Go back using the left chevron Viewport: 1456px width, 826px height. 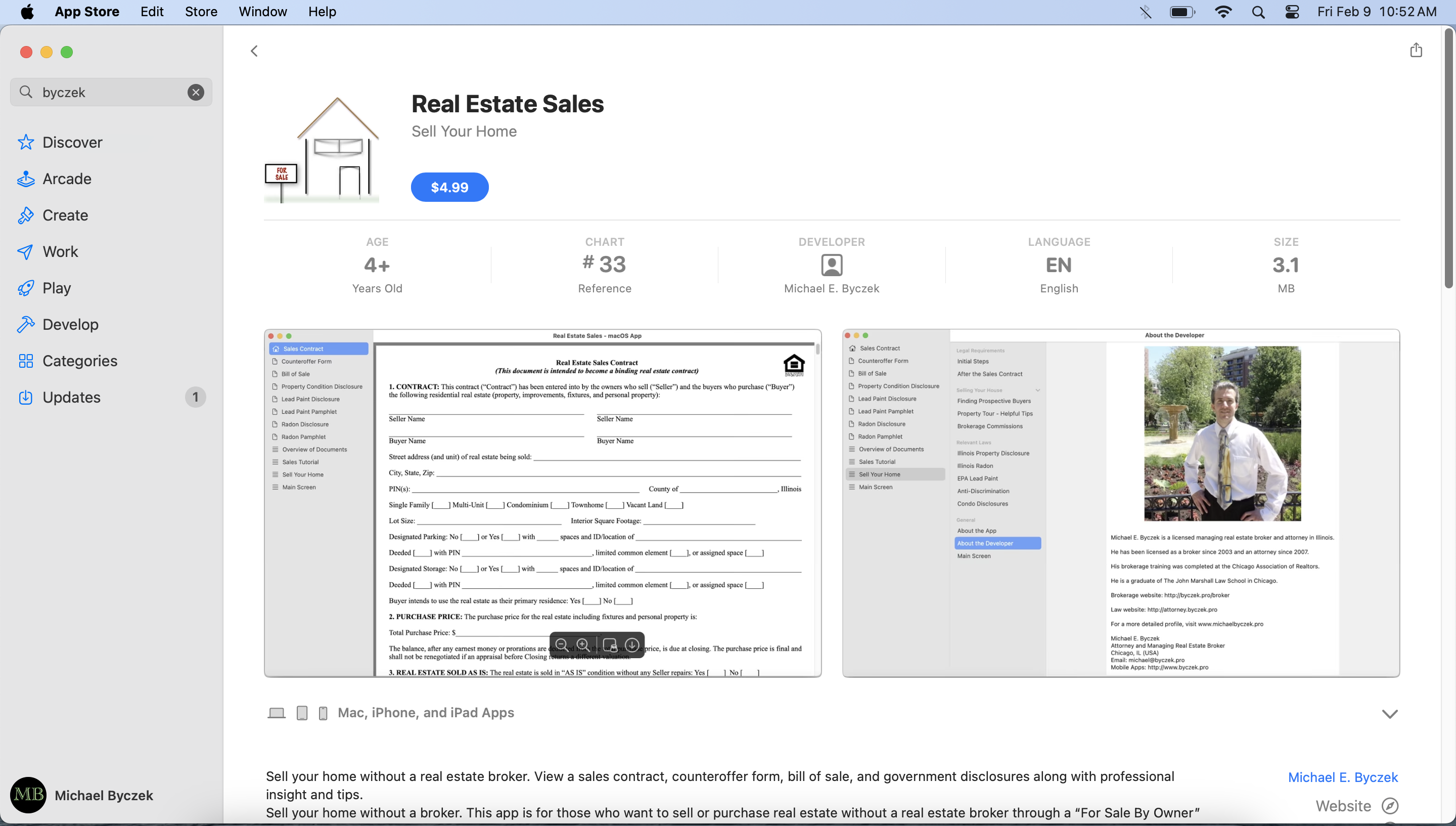coord(254,51)
